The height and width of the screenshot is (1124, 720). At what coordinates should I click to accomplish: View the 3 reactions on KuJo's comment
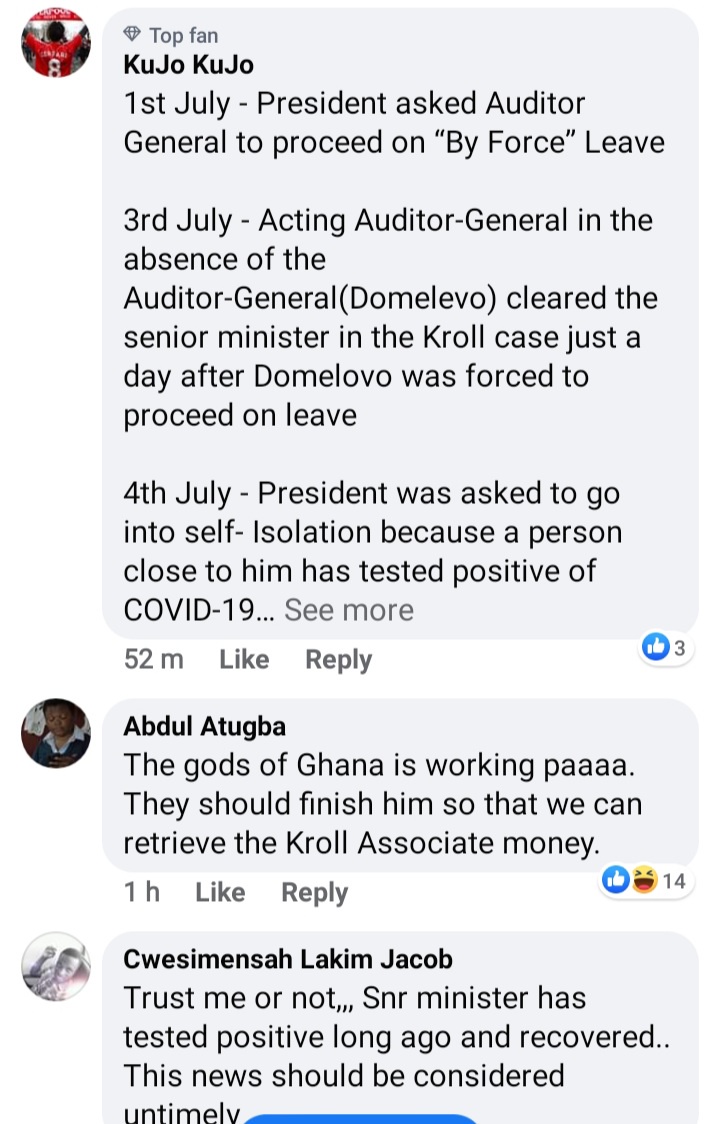tap(666, 648)
